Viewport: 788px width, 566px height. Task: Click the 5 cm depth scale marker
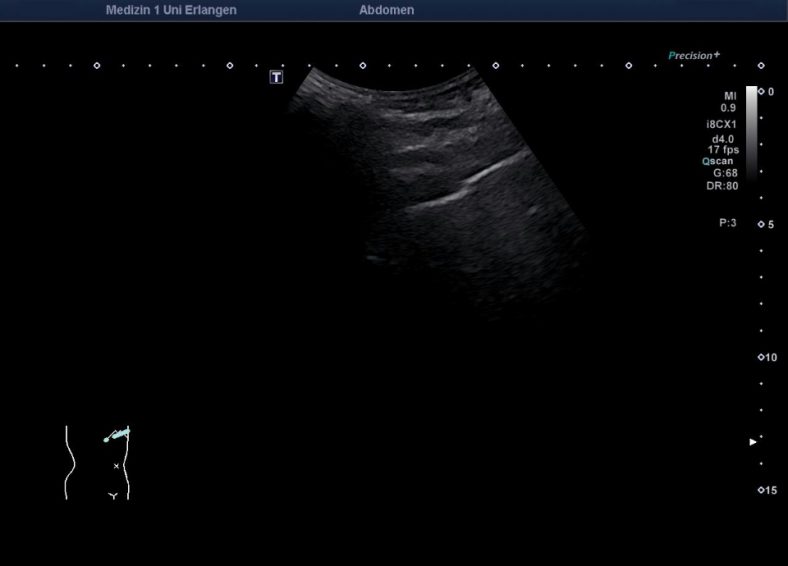[x=762, y=224]
